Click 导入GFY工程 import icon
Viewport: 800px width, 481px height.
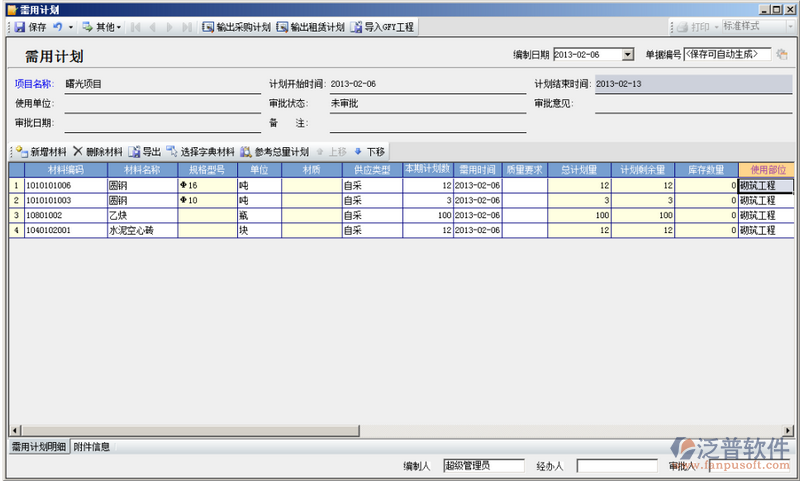click(x=356, y=27)
